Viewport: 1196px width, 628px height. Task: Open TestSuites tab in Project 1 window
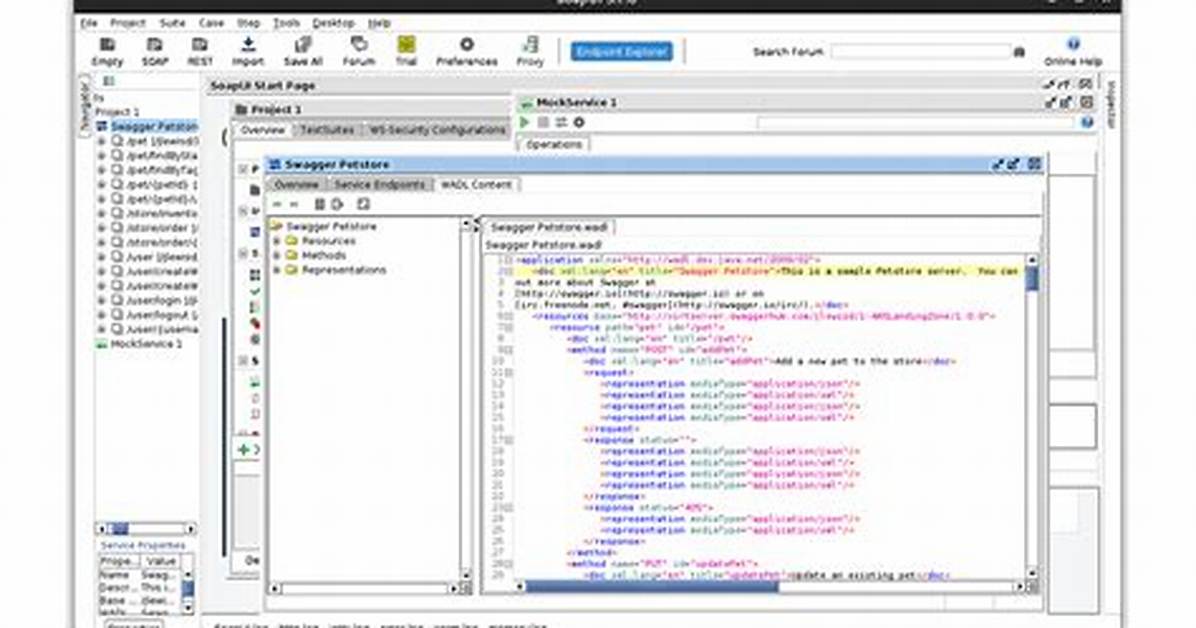[x=326, y=130]
